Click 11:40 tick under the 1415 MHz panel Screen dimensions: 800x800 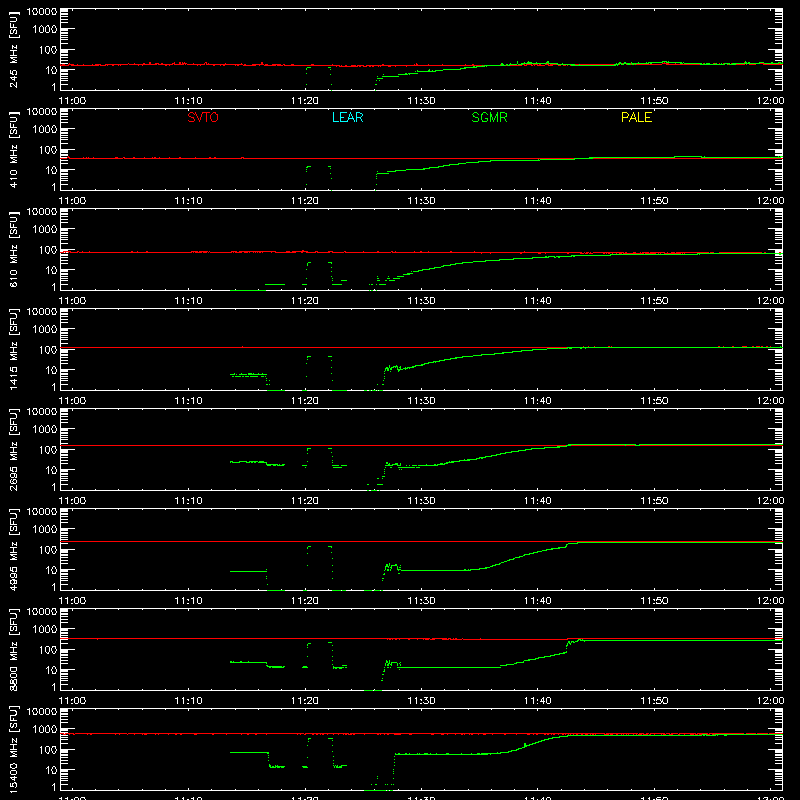pyautogui.click(x=538, y=401)
